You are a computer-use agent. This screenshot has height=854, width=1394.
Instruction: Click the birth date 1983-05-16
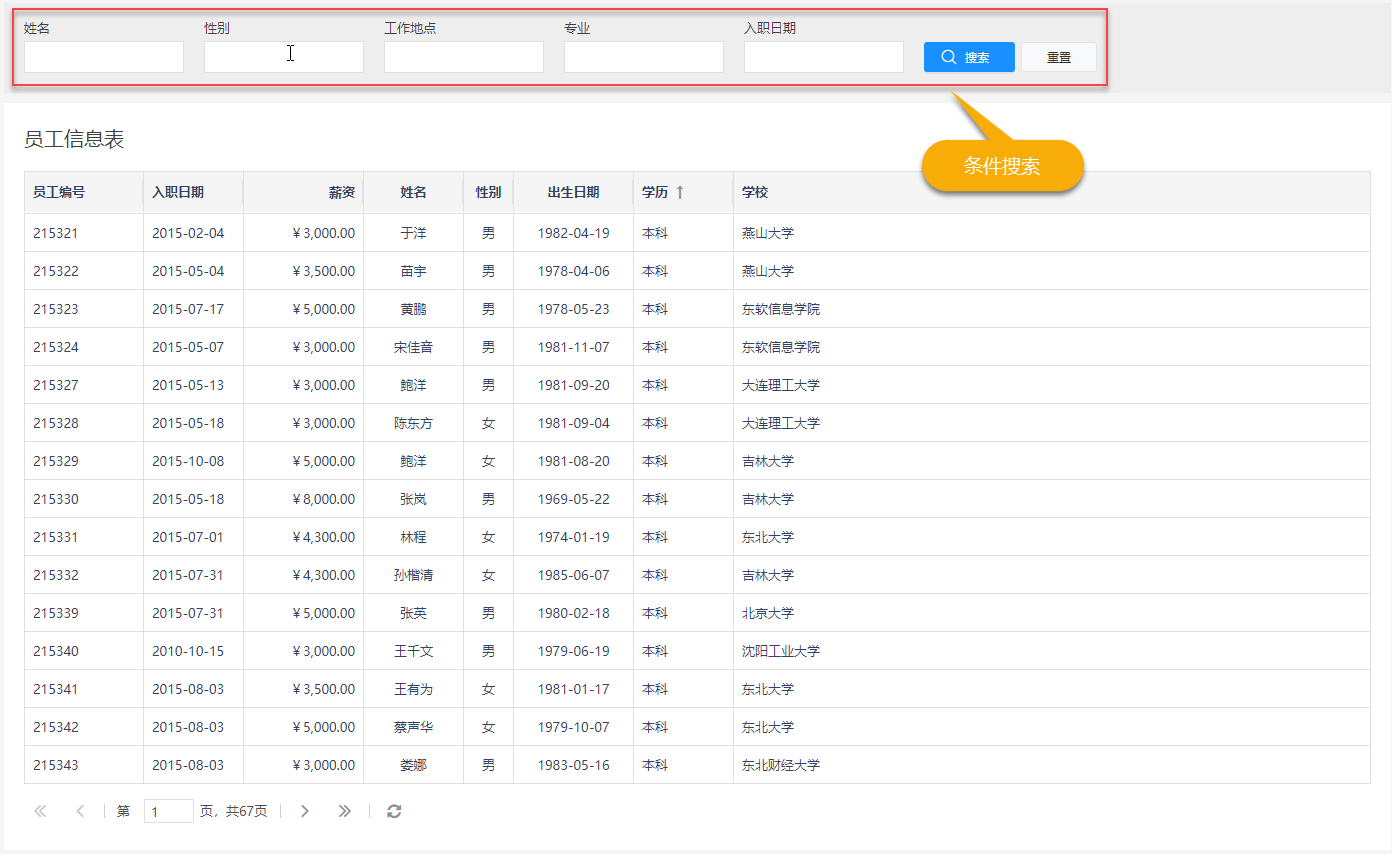pos(573,765)
